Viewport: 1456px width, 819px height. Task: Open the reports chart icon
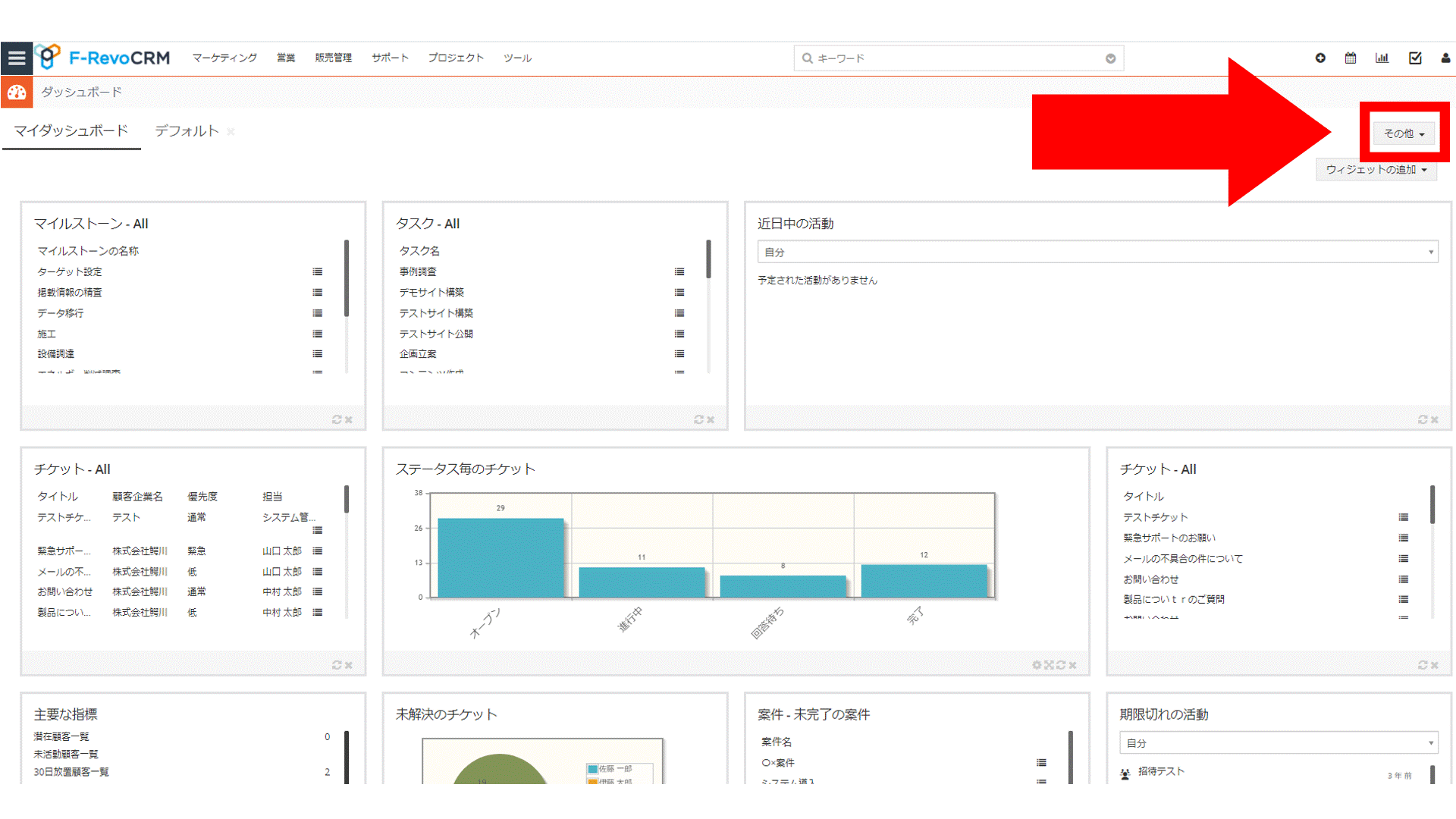coord(1382,58)
